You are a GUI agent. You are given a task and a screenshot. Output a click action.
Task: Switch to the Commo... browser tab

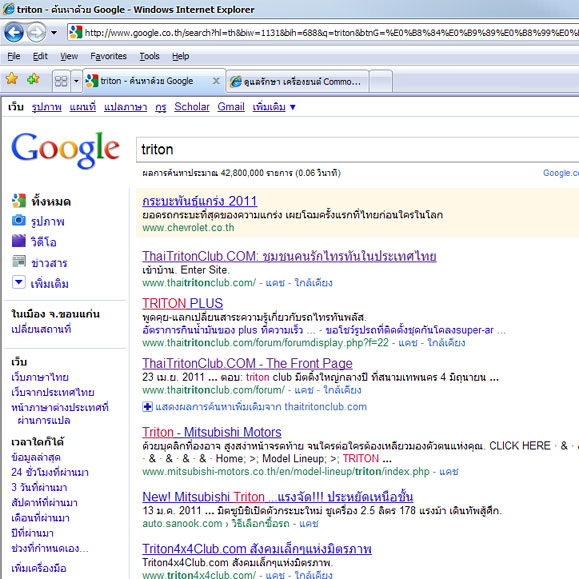point(297,81)
